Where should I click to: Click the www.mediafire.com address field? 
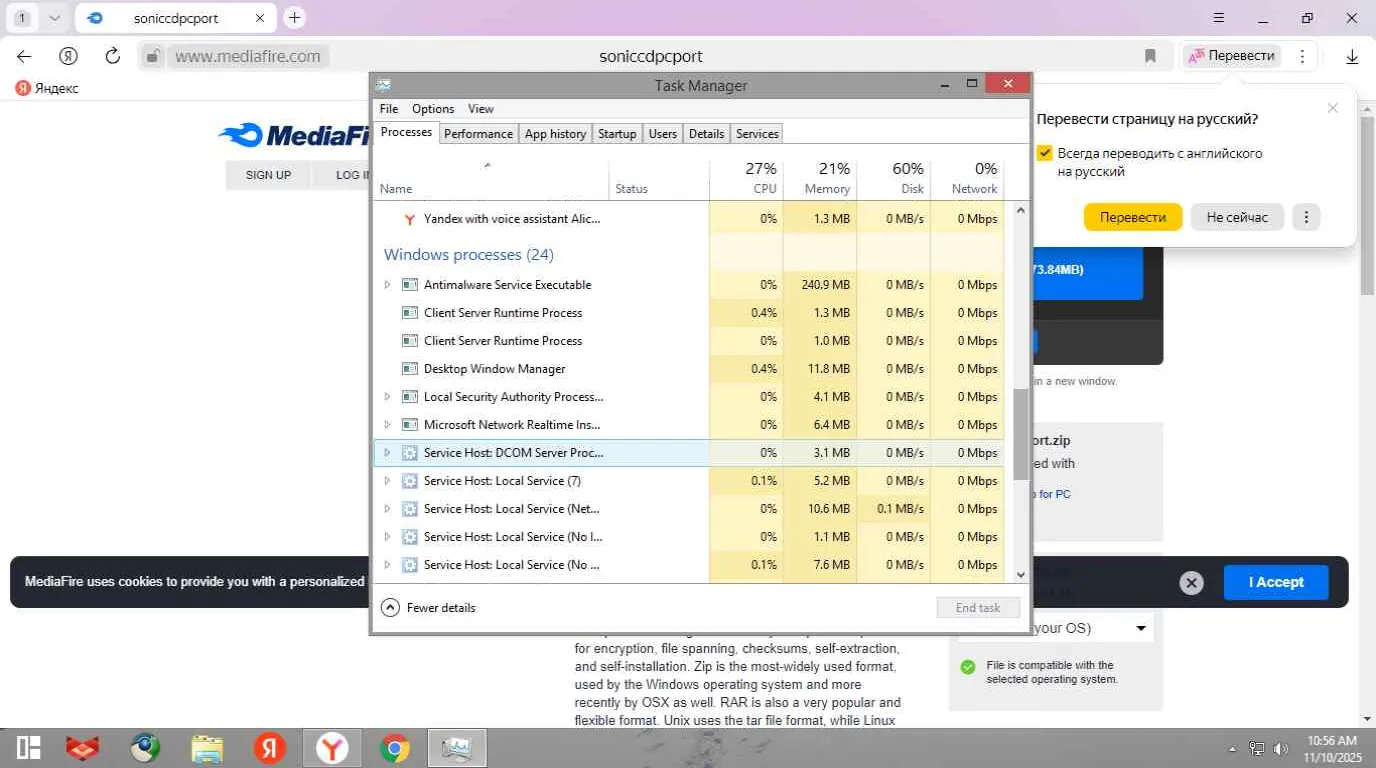[x=248, y=56]
